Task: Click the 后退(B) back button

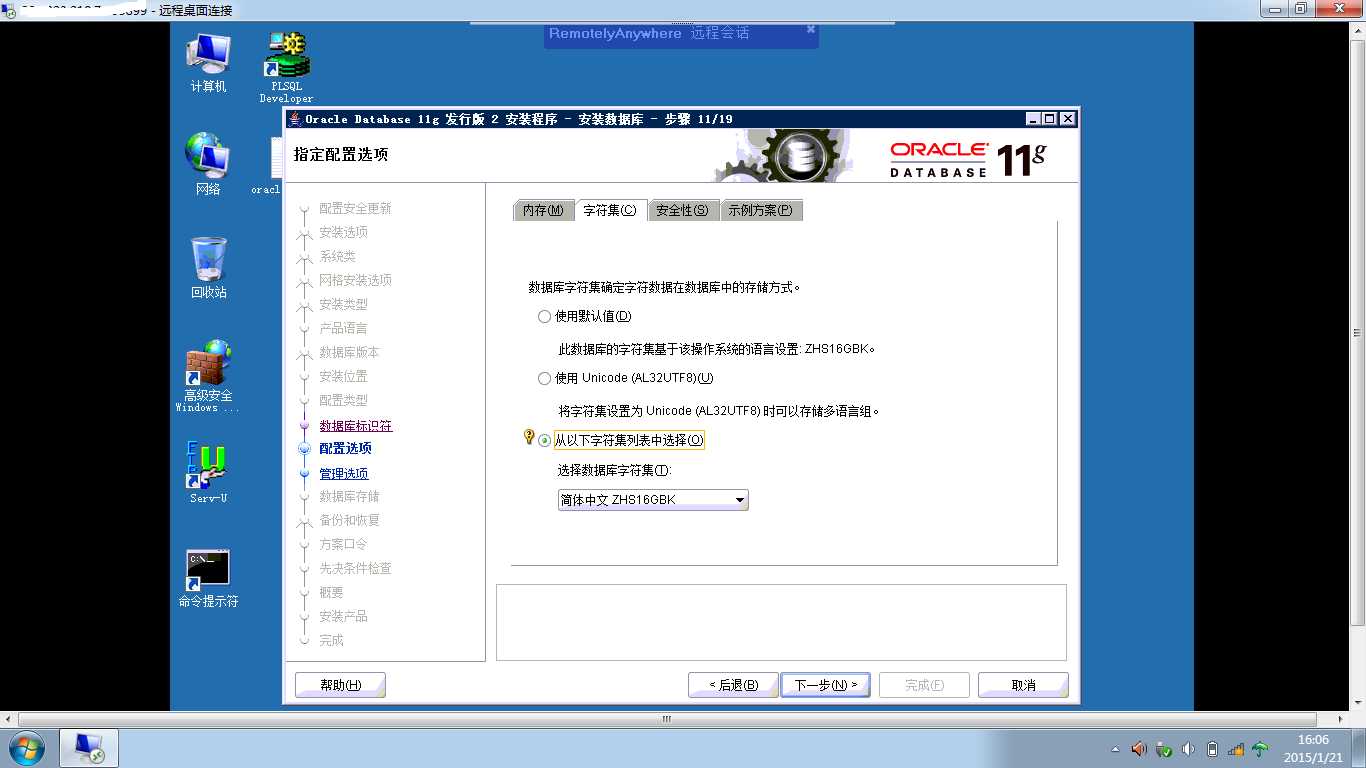Action: [733, 685]
